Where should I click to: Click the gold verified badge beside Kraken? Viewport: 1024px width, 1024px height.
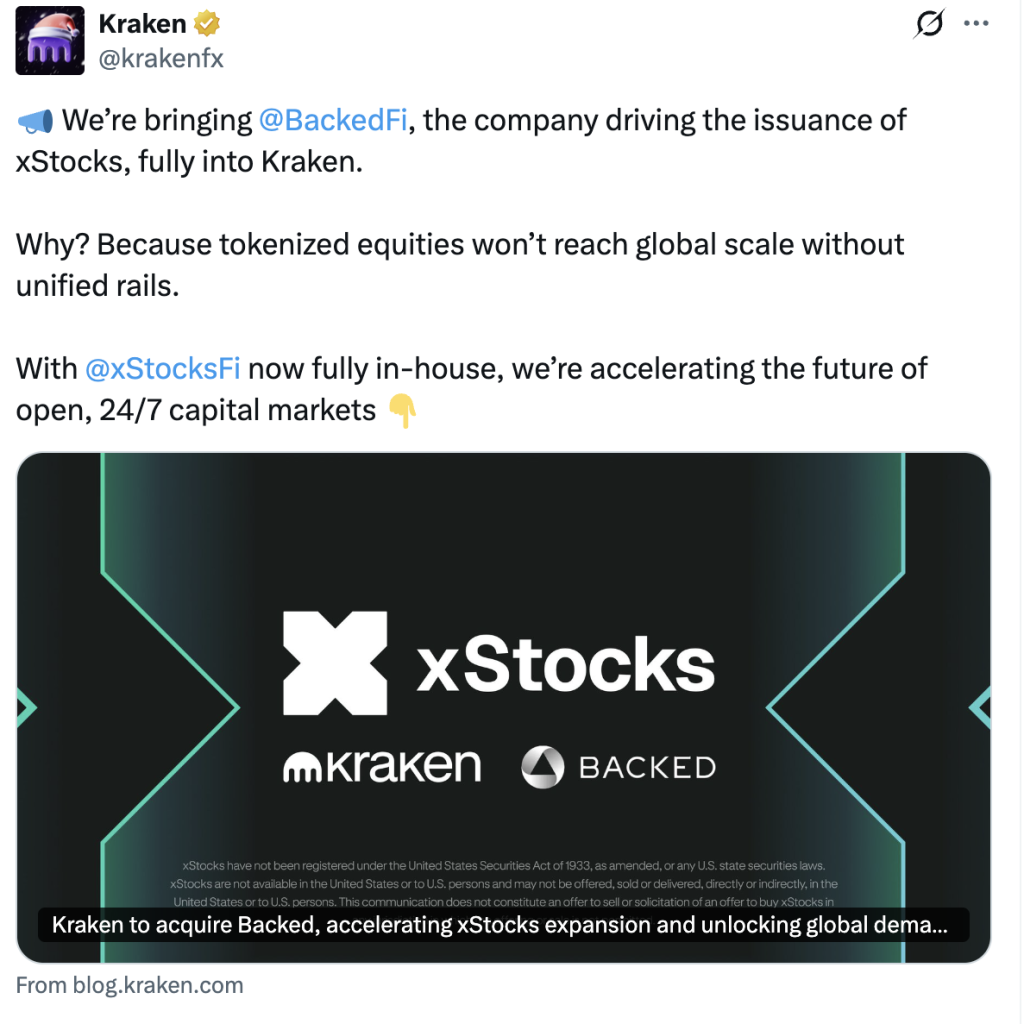[x=204, y=22]
